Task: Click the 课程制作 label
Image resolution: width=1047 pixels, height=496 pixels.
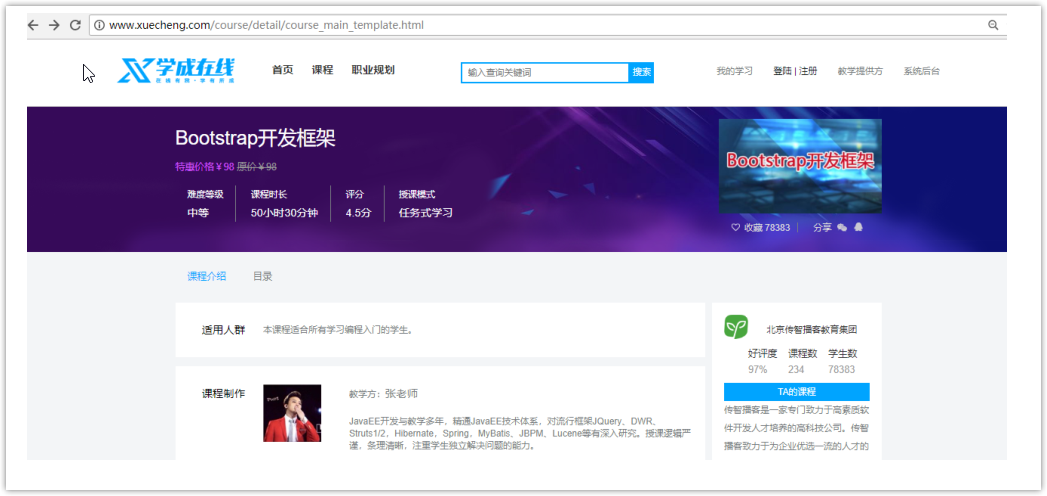Action: [x=224, y=394]
